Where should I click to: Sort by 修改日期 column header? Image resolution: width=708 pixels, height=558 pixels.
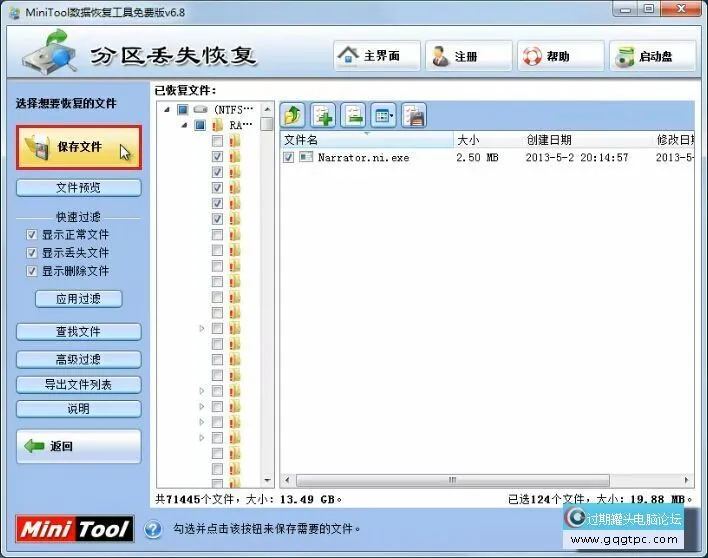[x=674, y=140]
